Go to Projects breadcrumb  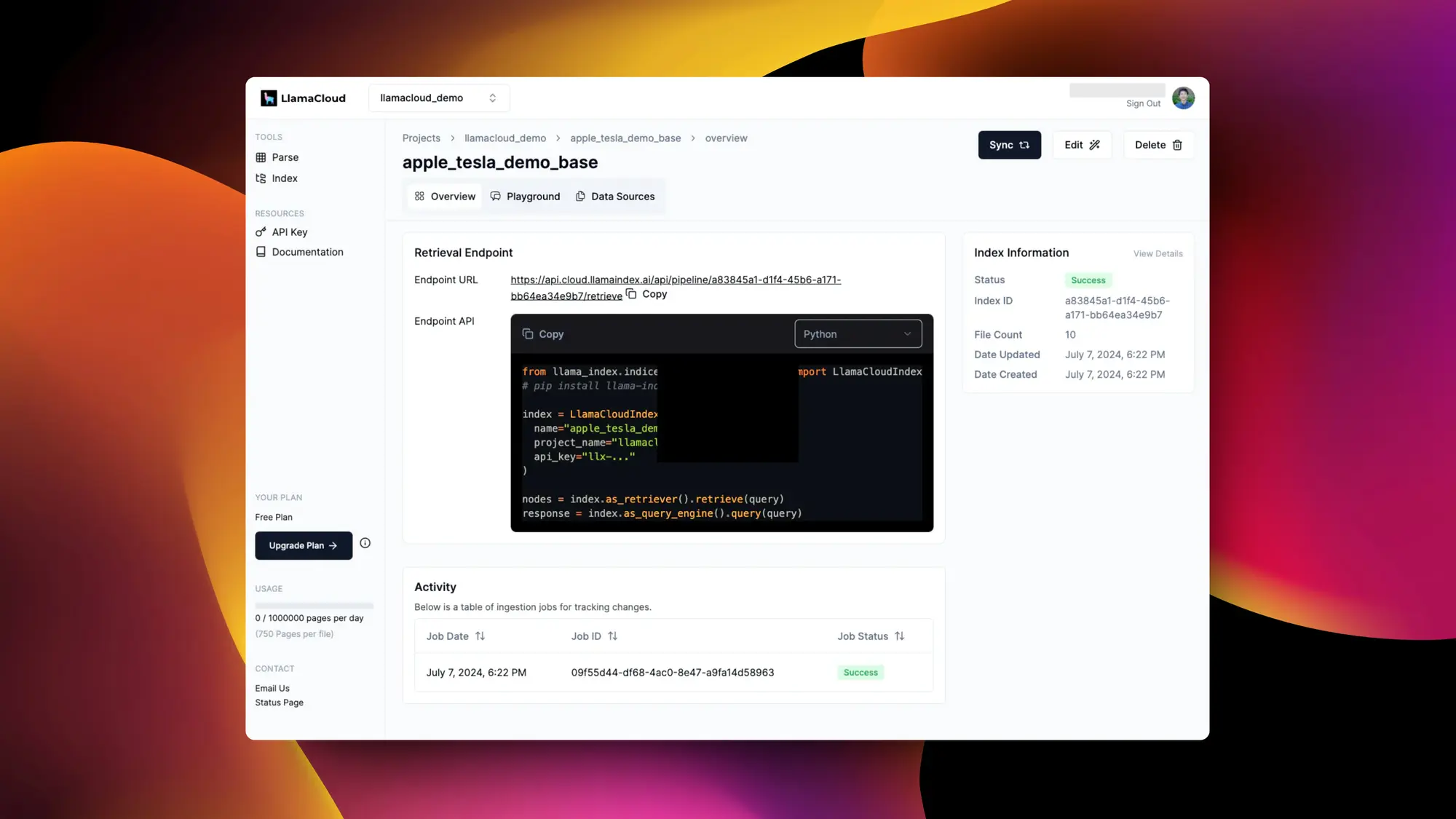tap(422, 138)
